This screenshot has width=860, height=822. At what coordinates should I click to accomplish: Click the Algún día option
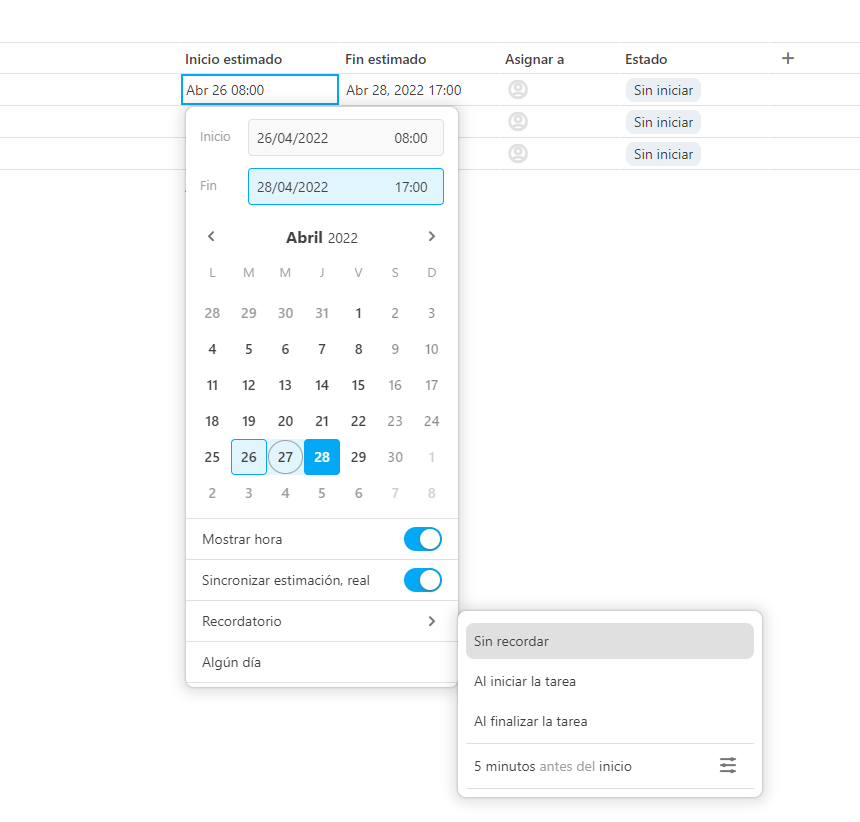click(322, 662)
